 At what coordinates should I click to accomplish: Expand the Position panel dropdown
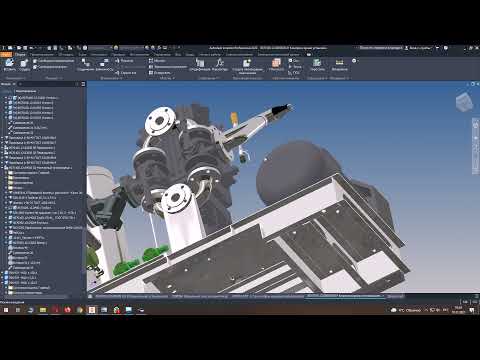[x=53, y=78]
